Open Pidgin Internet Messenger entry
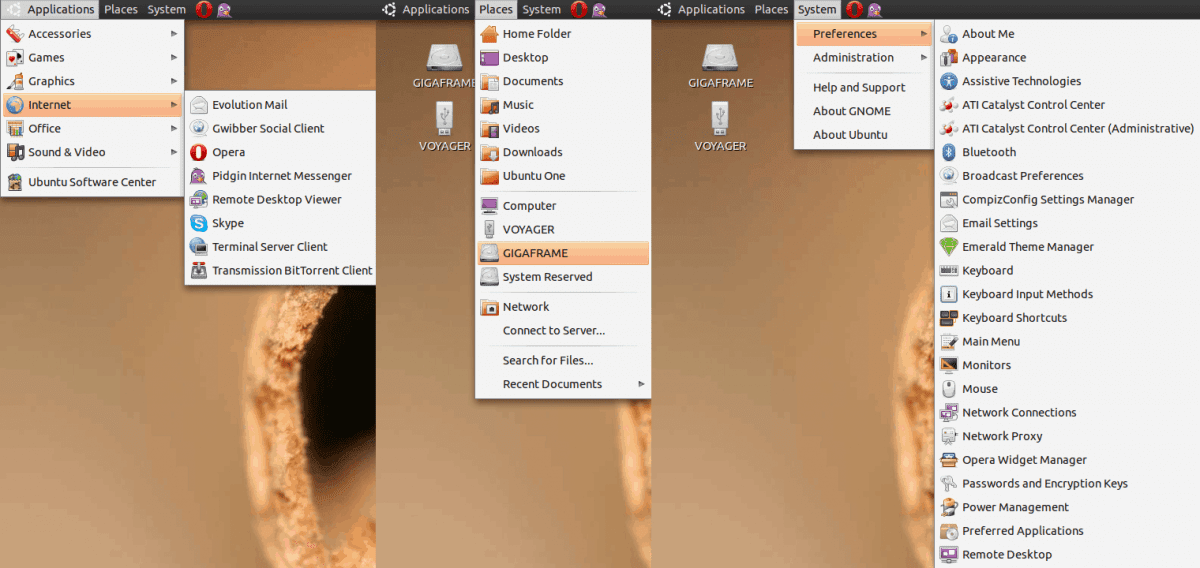Viewport: 1200px width, 568px height. point(281,176)
